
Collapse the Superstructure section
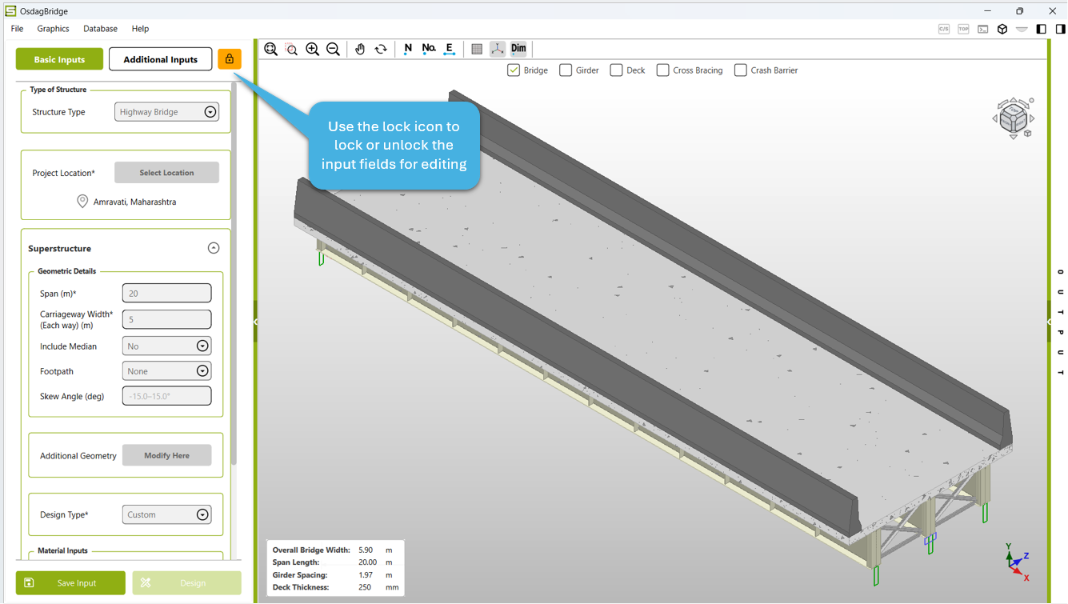pyautogui.click(x=214, y=248)
